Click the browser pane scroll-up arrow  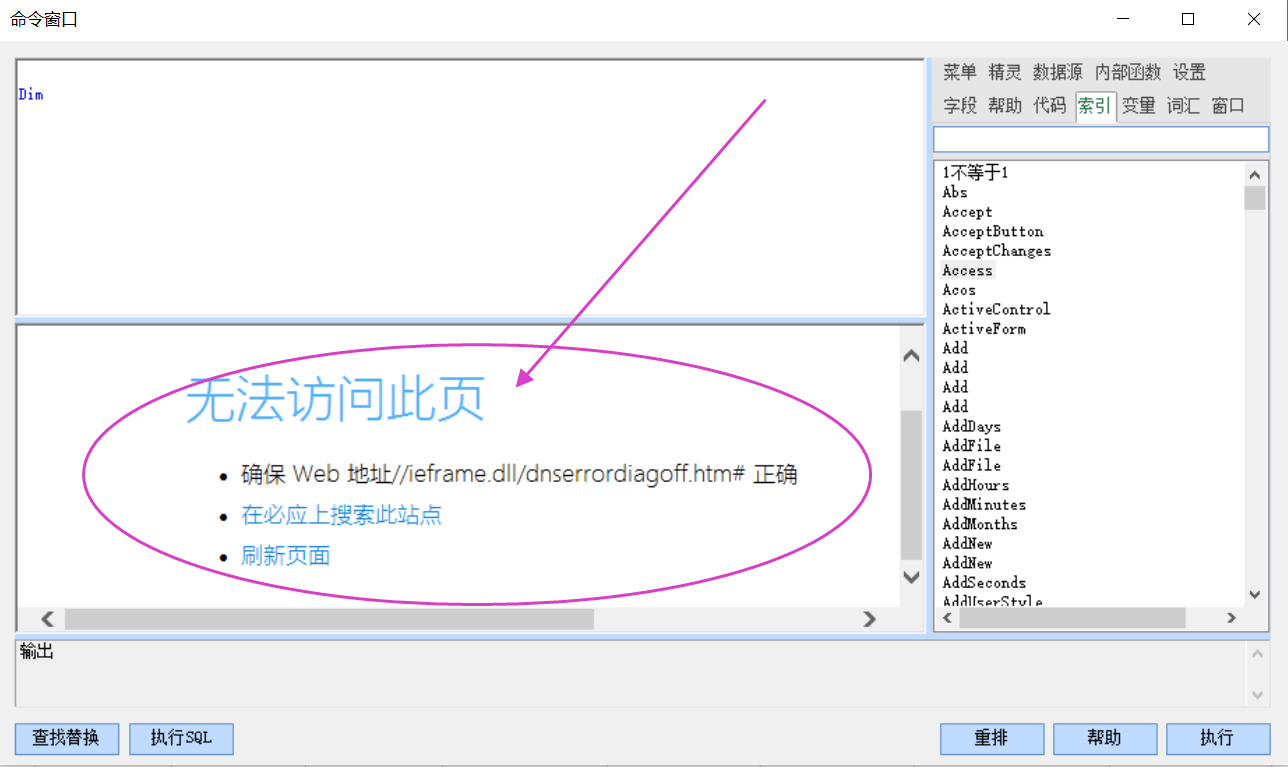click(x=911, y=356)
